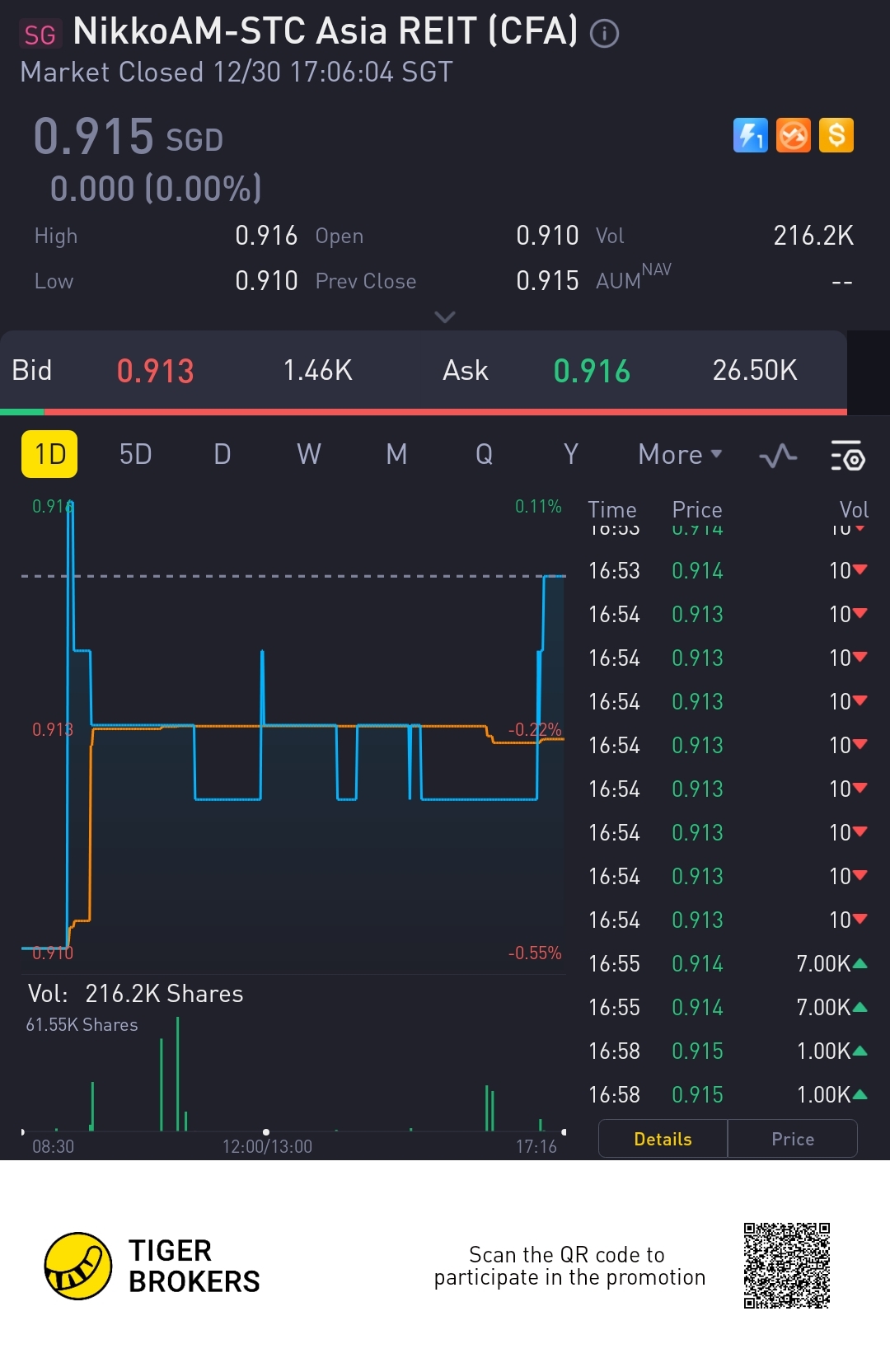The width and height of the screenshot is (890, 1372).
Task: Switch to the quarterly Q chart
Action: 484,454
